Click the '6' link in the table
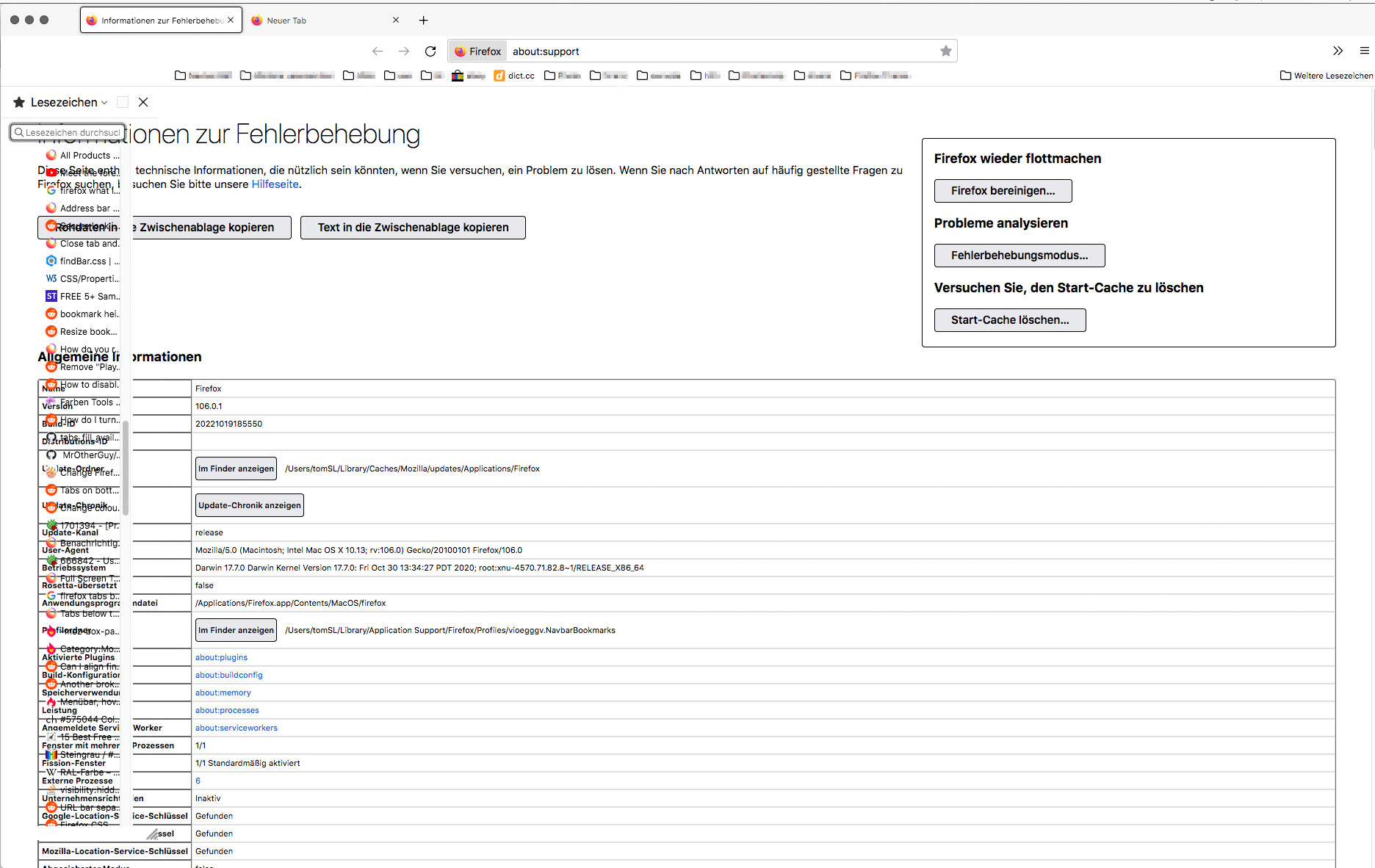The width and height of the screenshot is (1375, 868). point(198,781)
